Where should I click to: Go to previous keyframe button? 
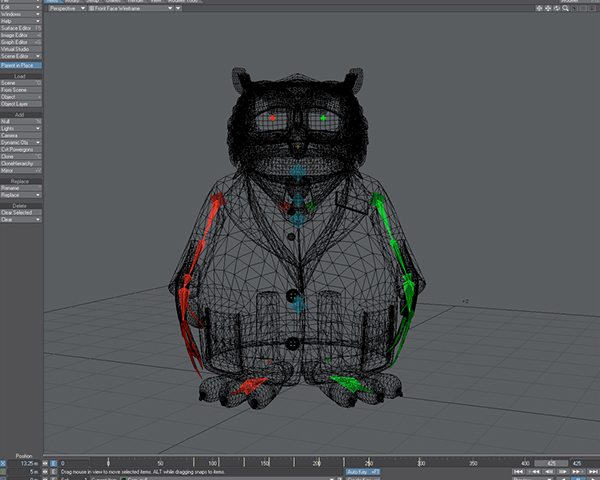[x=533, y=472]
